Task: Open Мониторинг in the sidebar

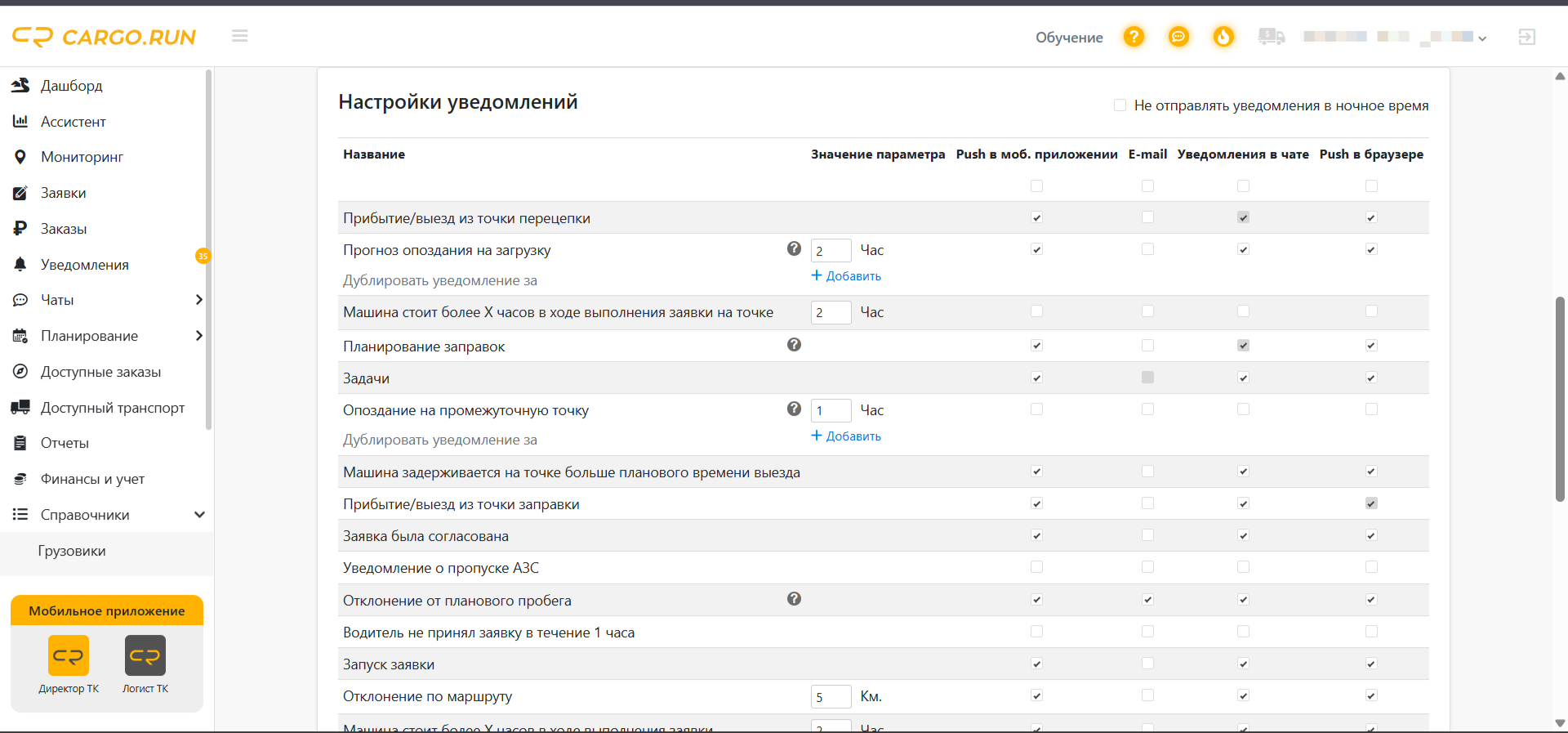Action: (x=82, y=157)
